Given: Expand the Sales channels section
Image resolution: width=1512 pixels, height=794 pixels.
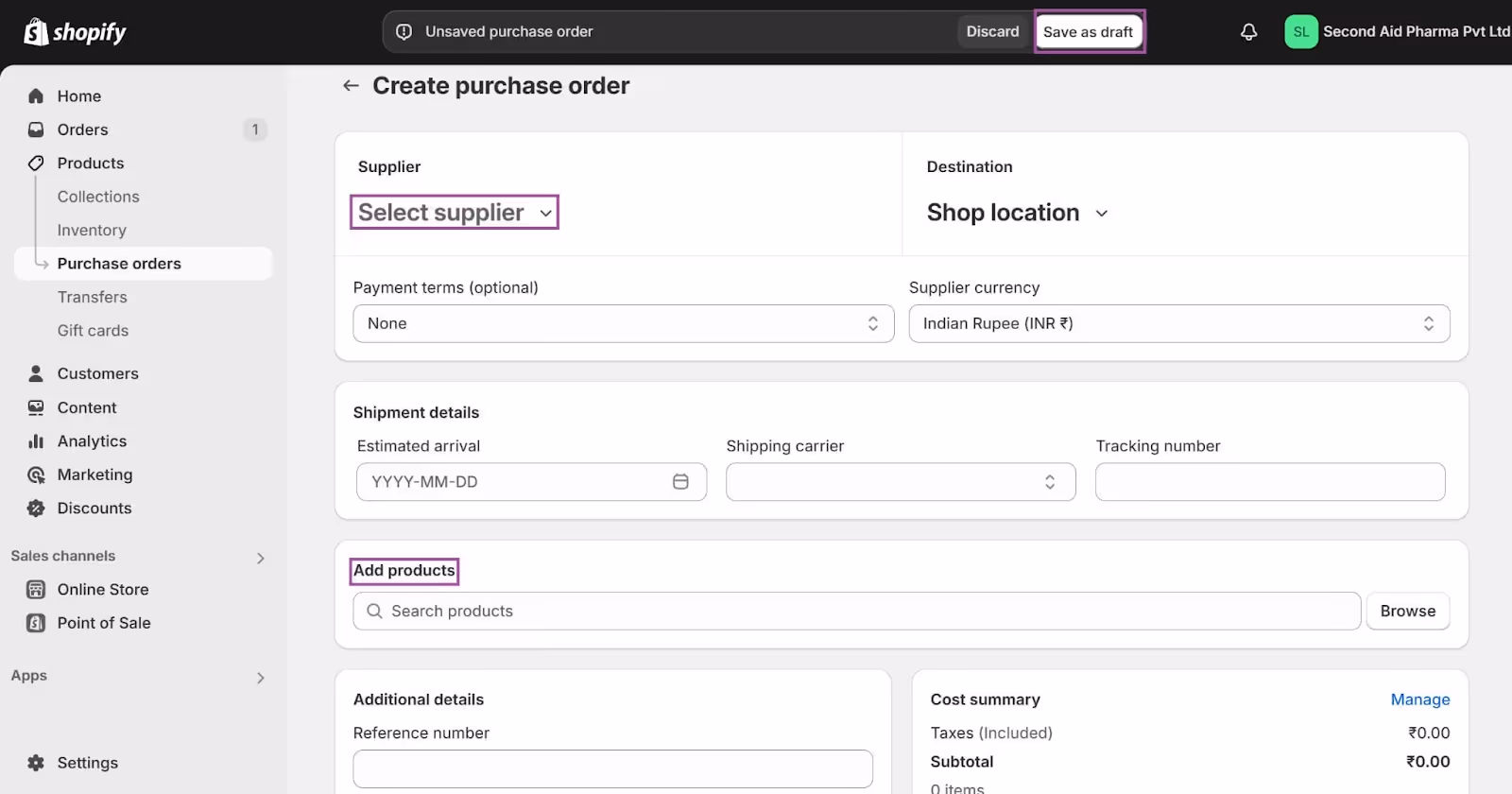Looking at the screenshot, I should click(x=139, y=557).
